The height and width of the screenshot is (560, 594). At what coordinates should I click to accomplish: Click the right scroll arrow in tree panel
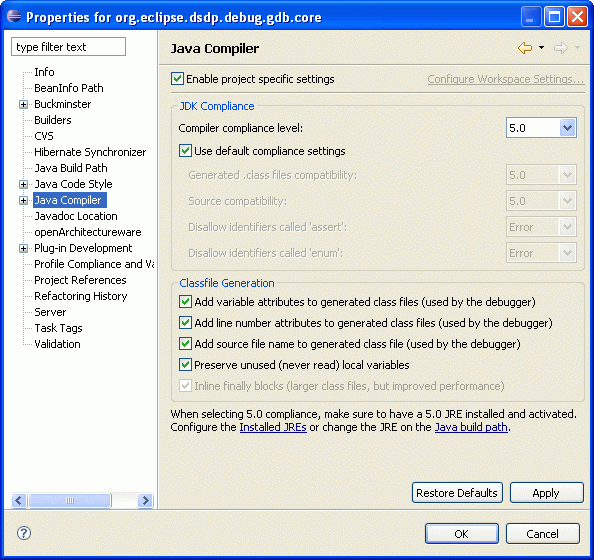click(x=145, y=501)
